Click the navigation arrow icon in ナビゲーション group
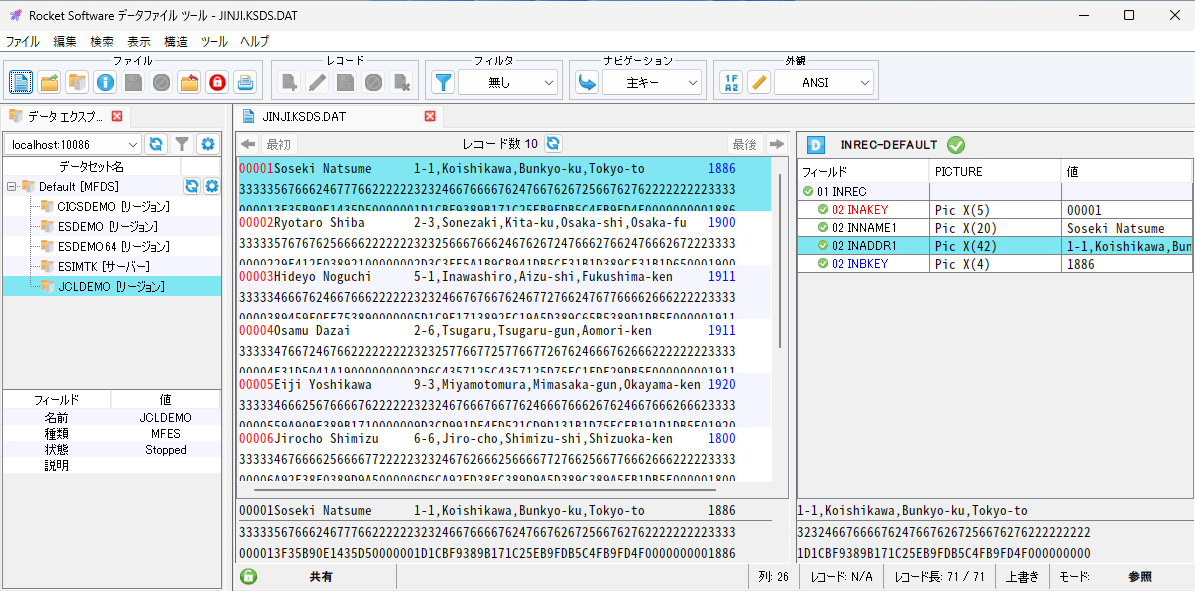This screenshot has height=591, width=1195. pos(587,82)
